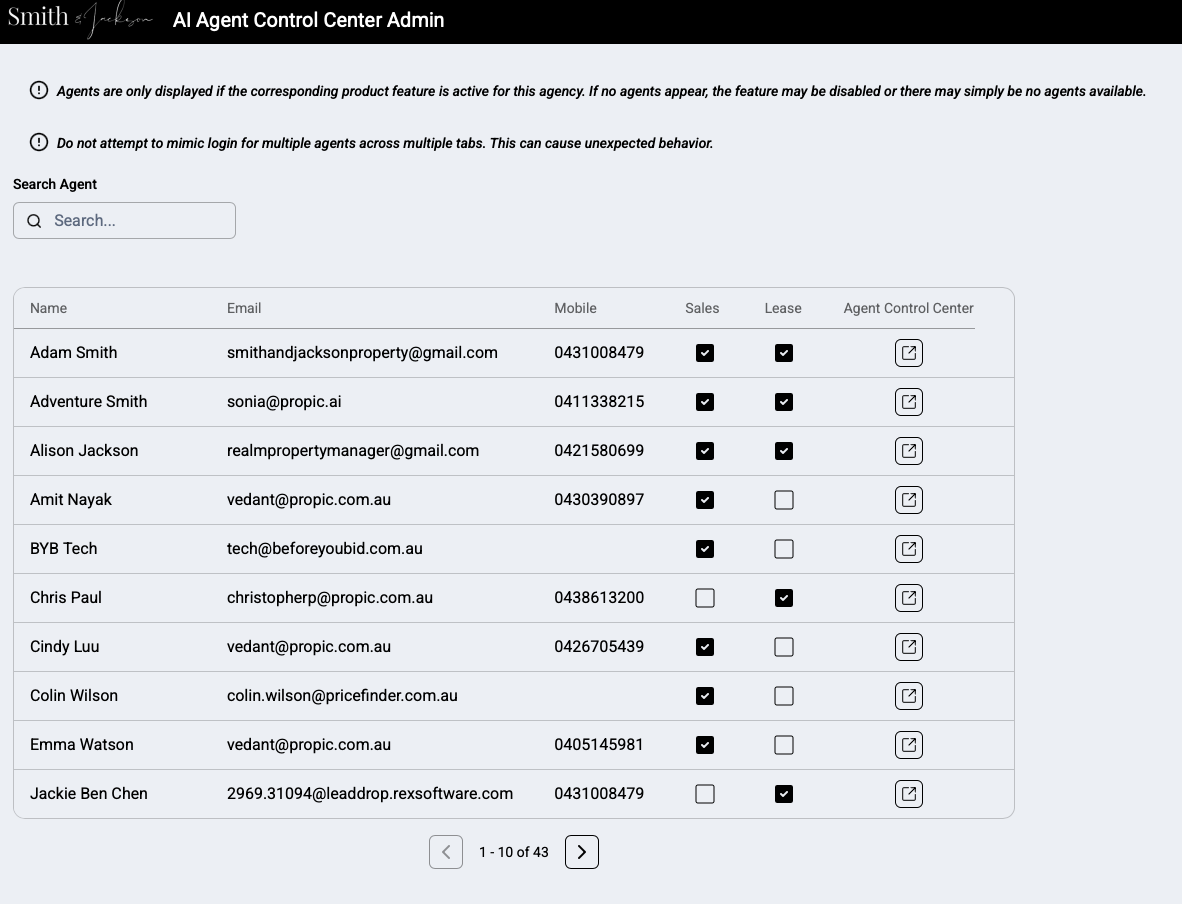The image size is (1182, 904).
Task: Click the previous page arrow
Action: (446, 851)
